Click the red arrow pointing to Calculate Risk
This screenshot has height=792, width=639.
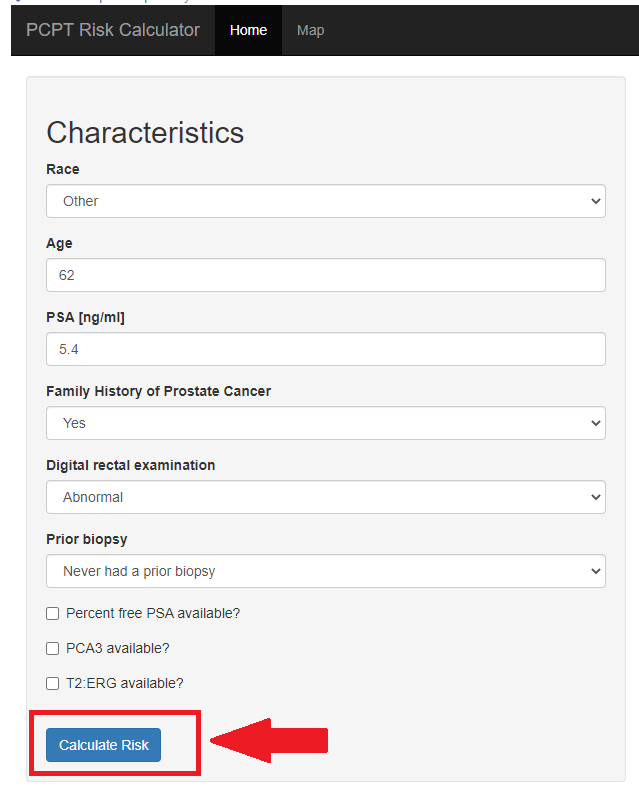click(x=269, y=740)
